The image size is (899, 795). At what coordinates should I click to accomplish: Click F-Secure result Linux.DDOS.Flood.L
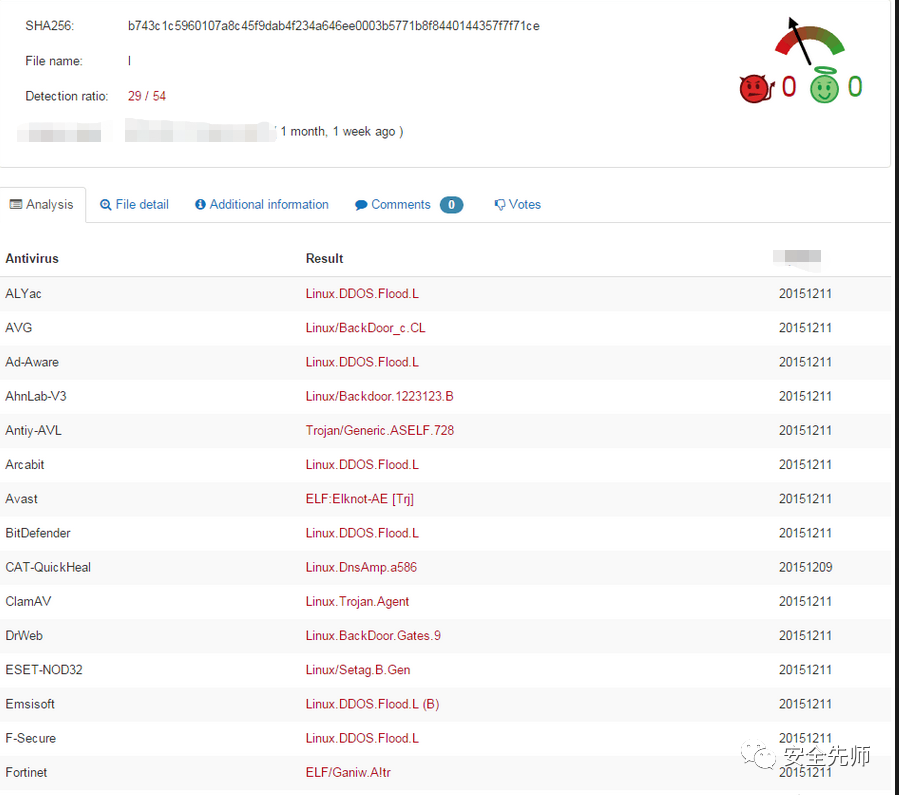point(362,738)
